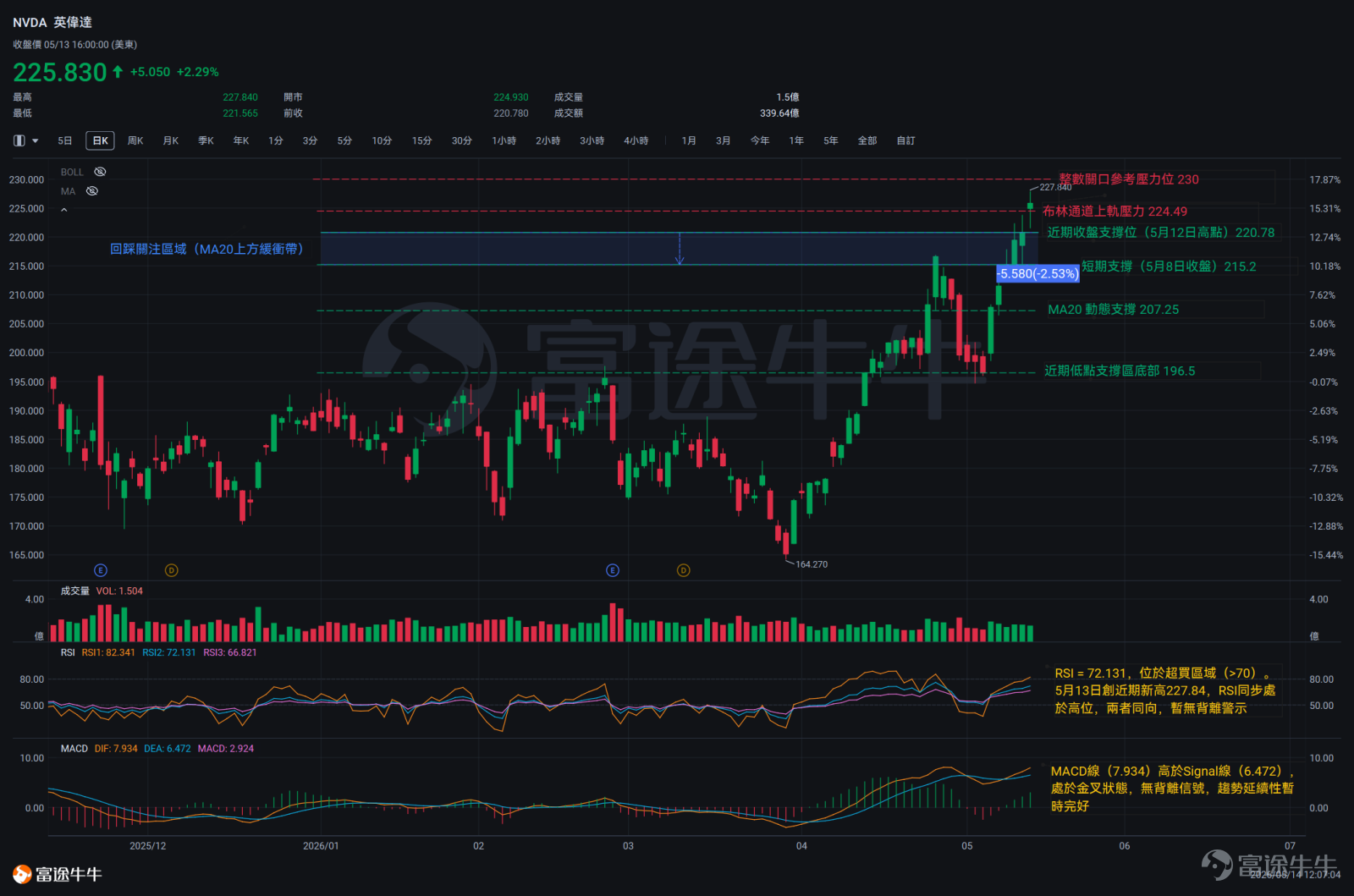Click the RSI overbought commentary note
The width and height of the screenshot is (1354, 896).
coord(1164,690)
